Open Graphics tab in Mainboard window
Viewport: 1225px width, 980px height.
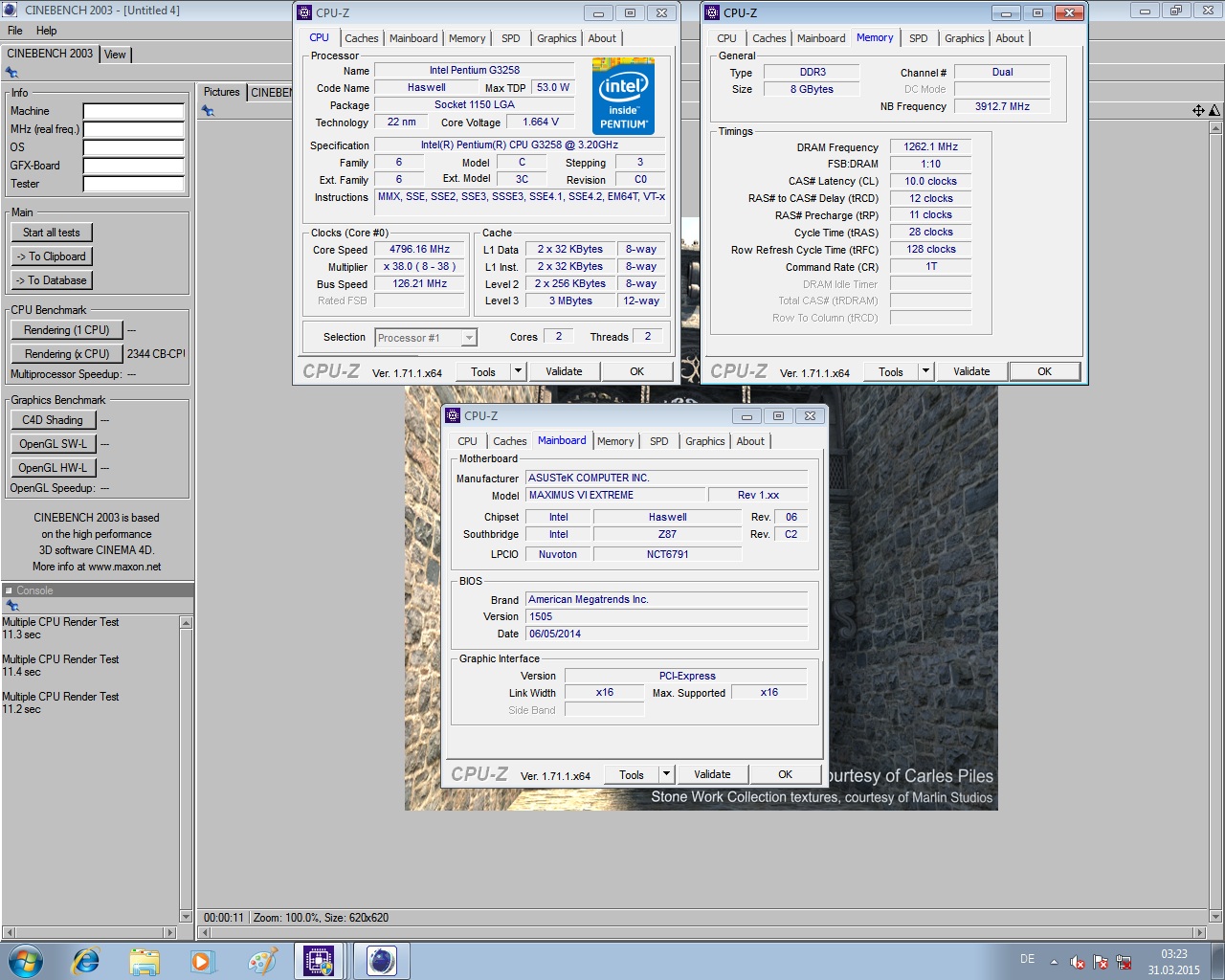(x=705, y=441)
